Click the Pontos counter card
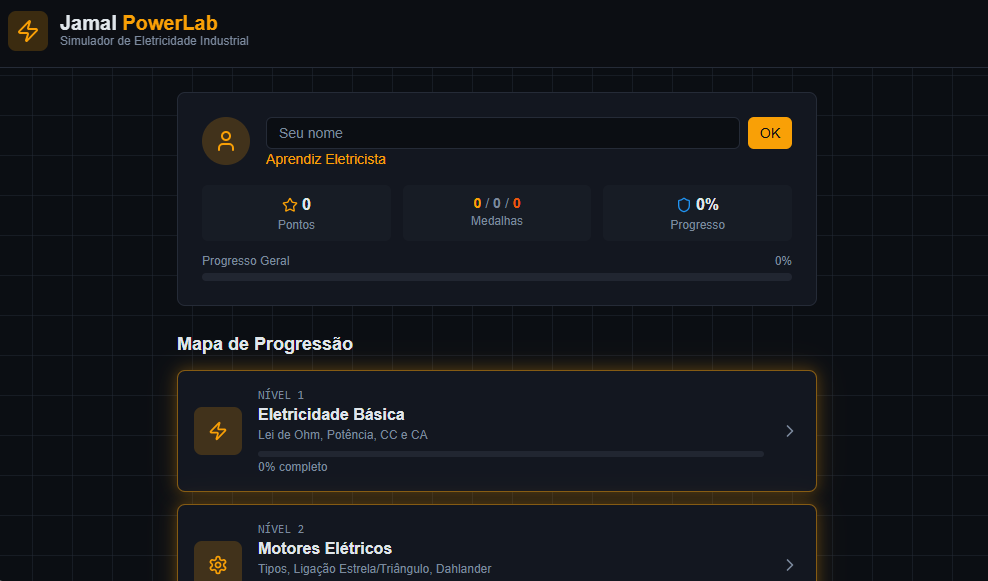 click(x=296, y=213)
